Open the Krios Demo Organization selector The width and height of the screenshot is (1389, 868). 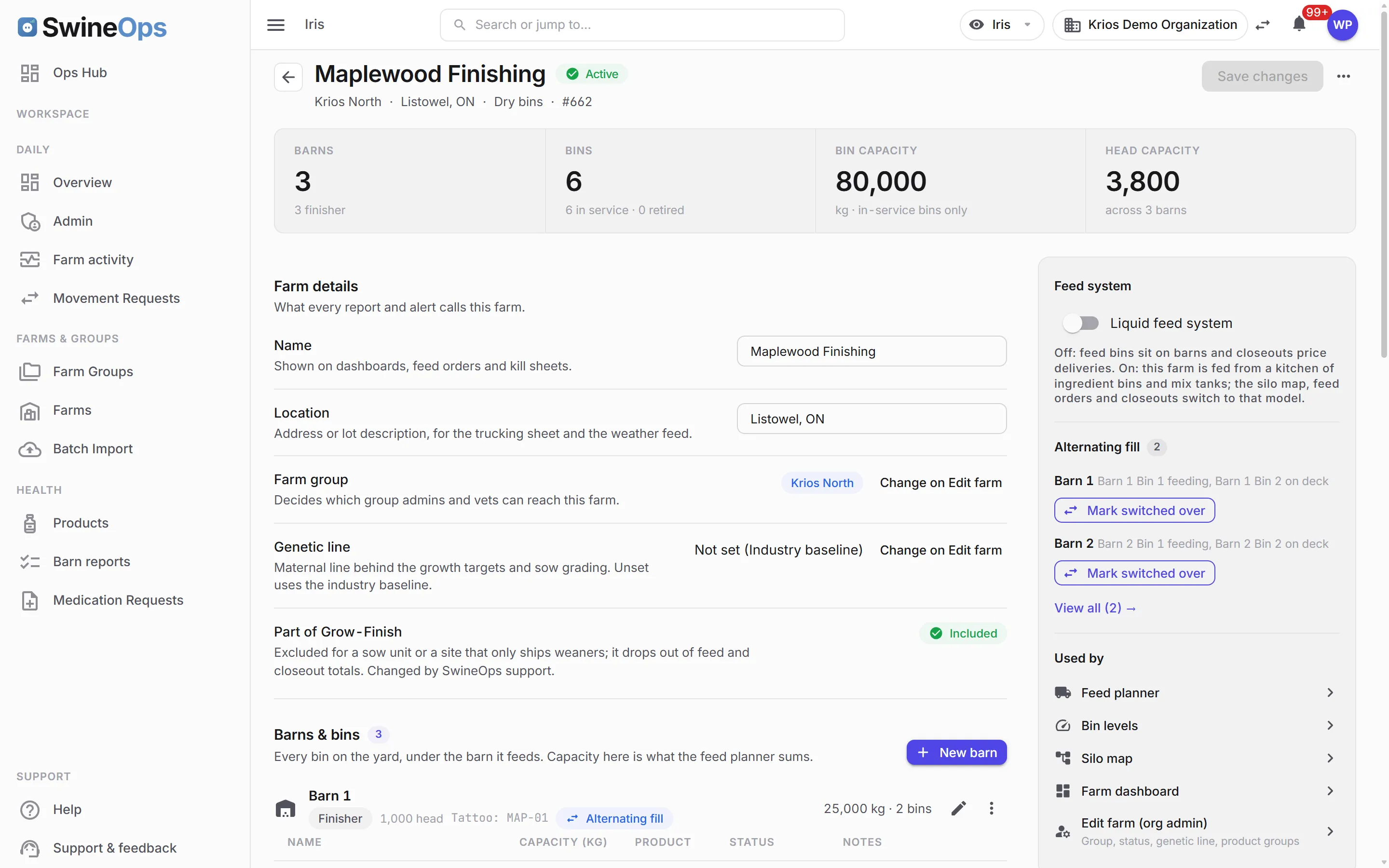coord(1150,25)
